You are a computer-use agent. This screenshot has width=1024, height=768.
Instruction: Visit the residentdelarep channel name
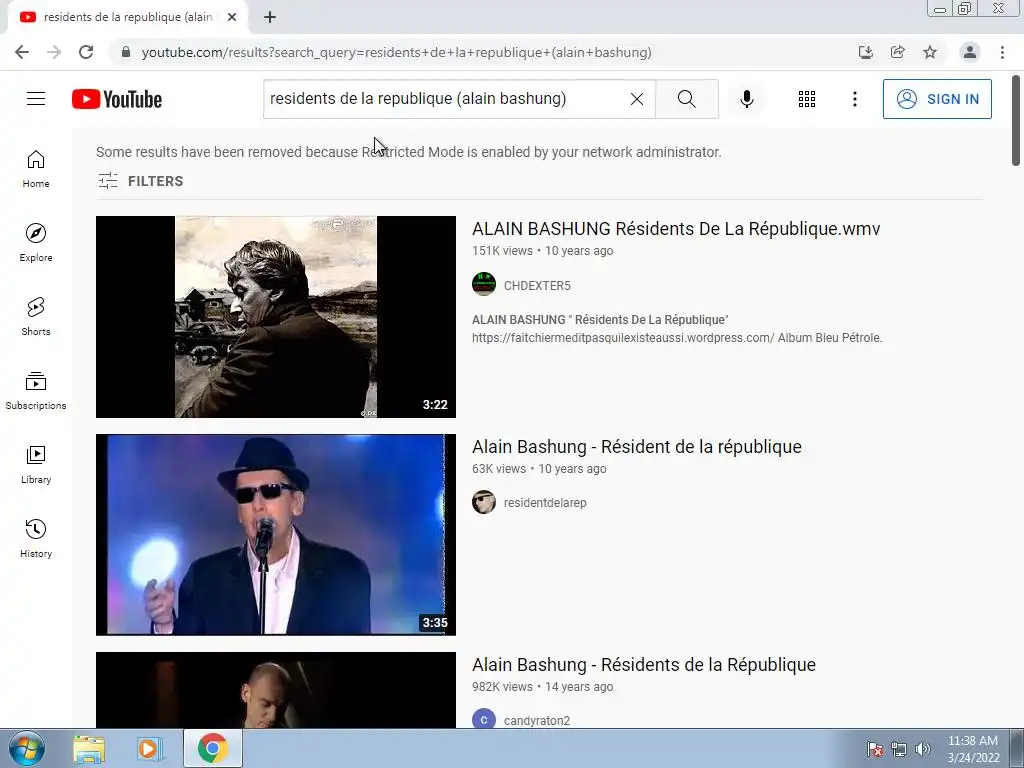[545, 503]
